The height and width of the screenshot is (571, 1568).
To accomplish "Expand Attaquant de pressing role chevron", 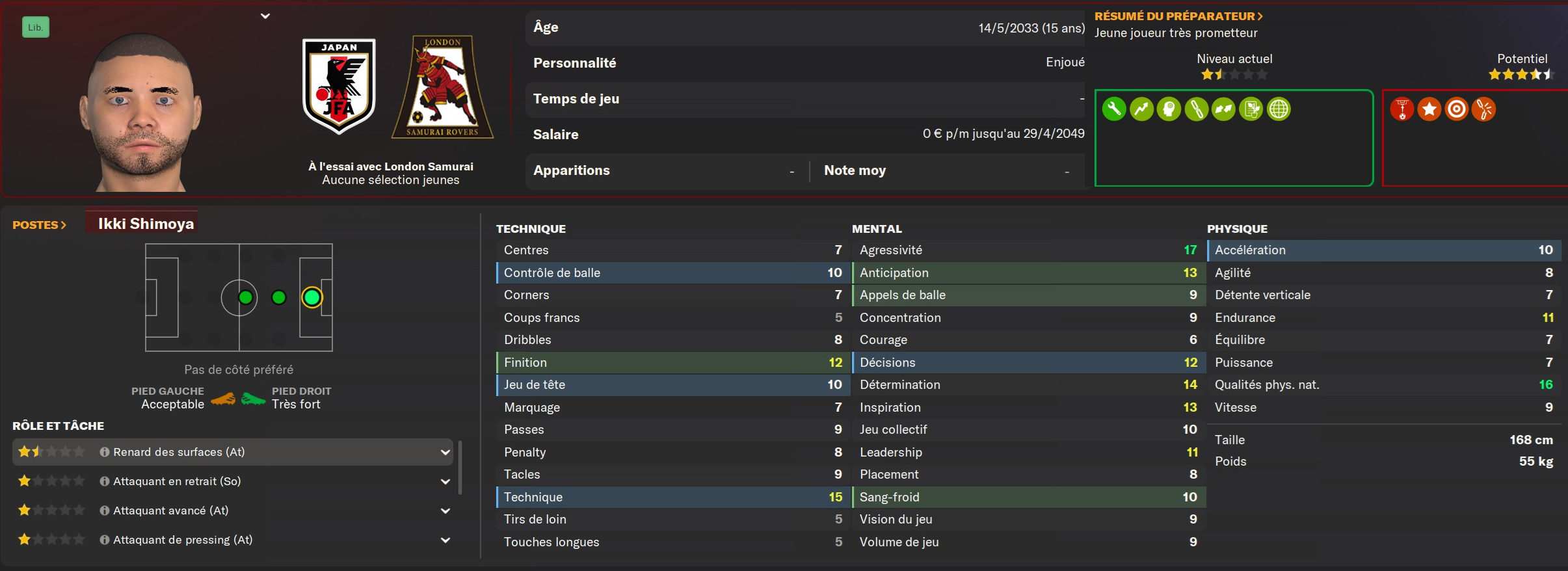I will (445, 540).
